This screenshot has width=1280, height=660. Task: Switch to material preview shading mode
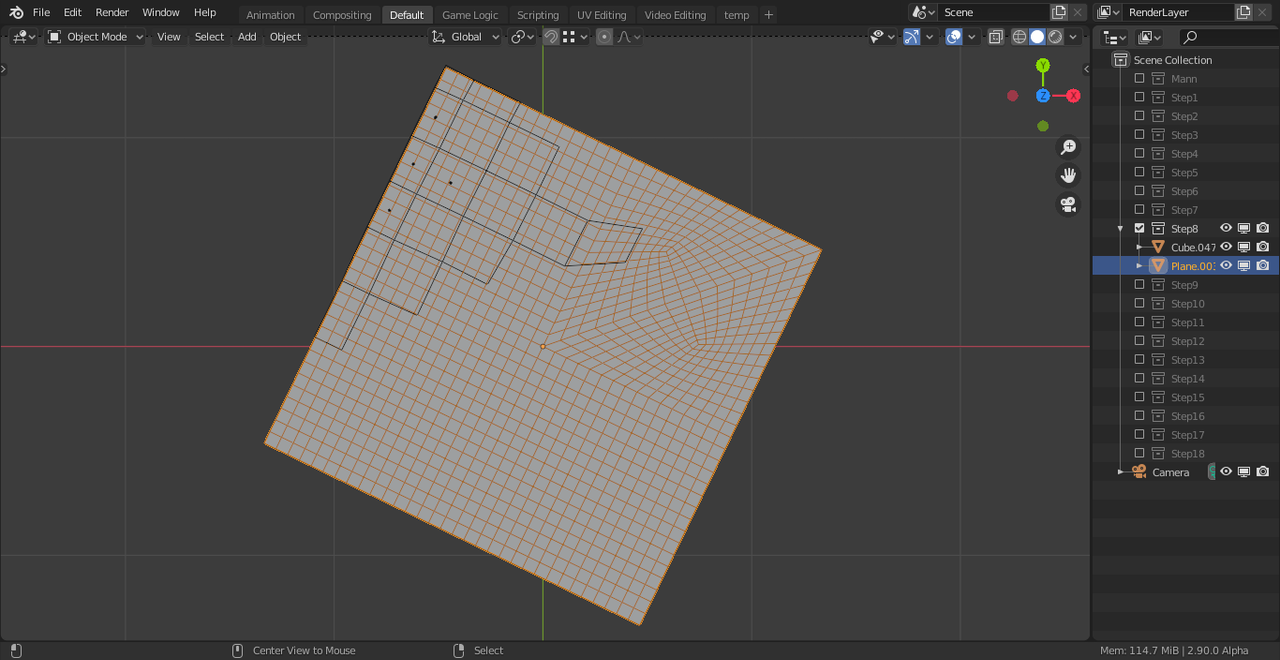1055,37
